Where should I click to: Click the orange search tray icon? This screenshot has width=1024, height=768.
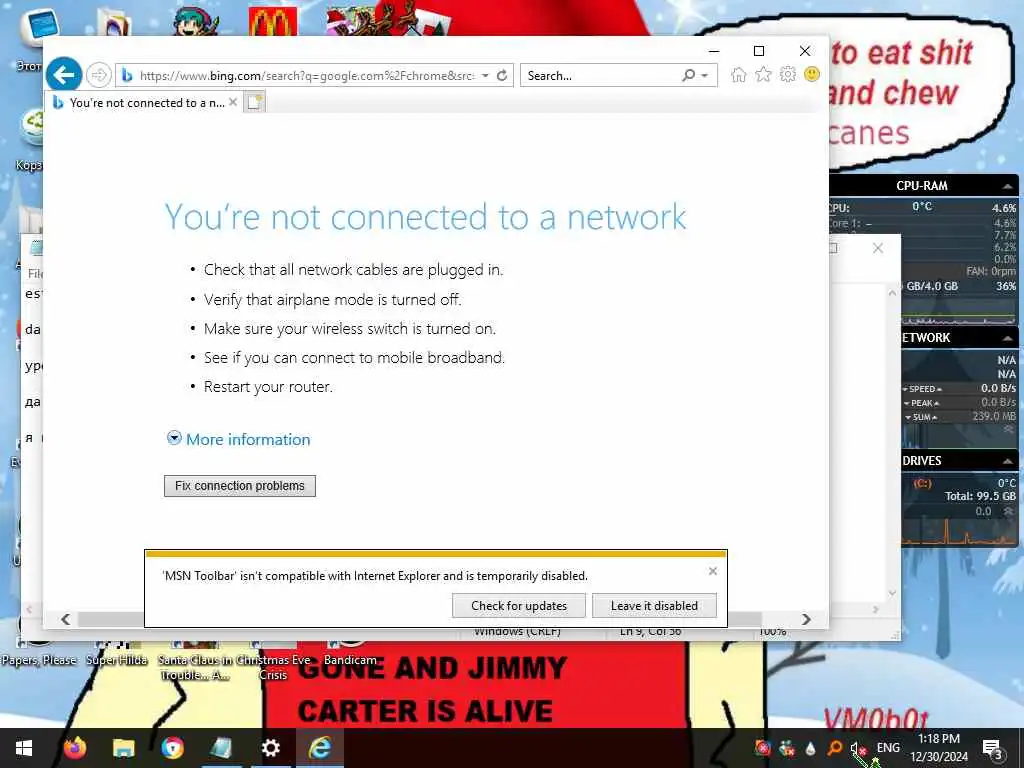pyautogui.click(x=835, y=748)
